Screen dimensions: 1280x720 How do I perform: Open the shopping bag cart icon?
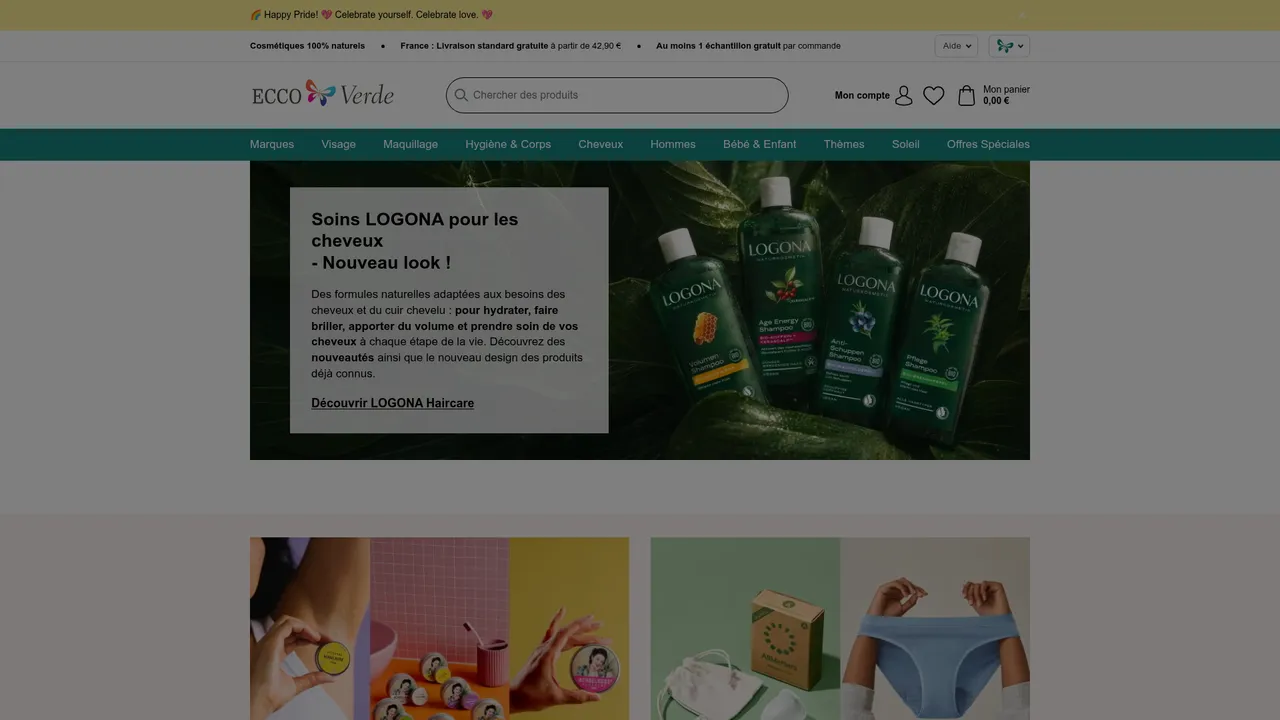coord(966,95)
